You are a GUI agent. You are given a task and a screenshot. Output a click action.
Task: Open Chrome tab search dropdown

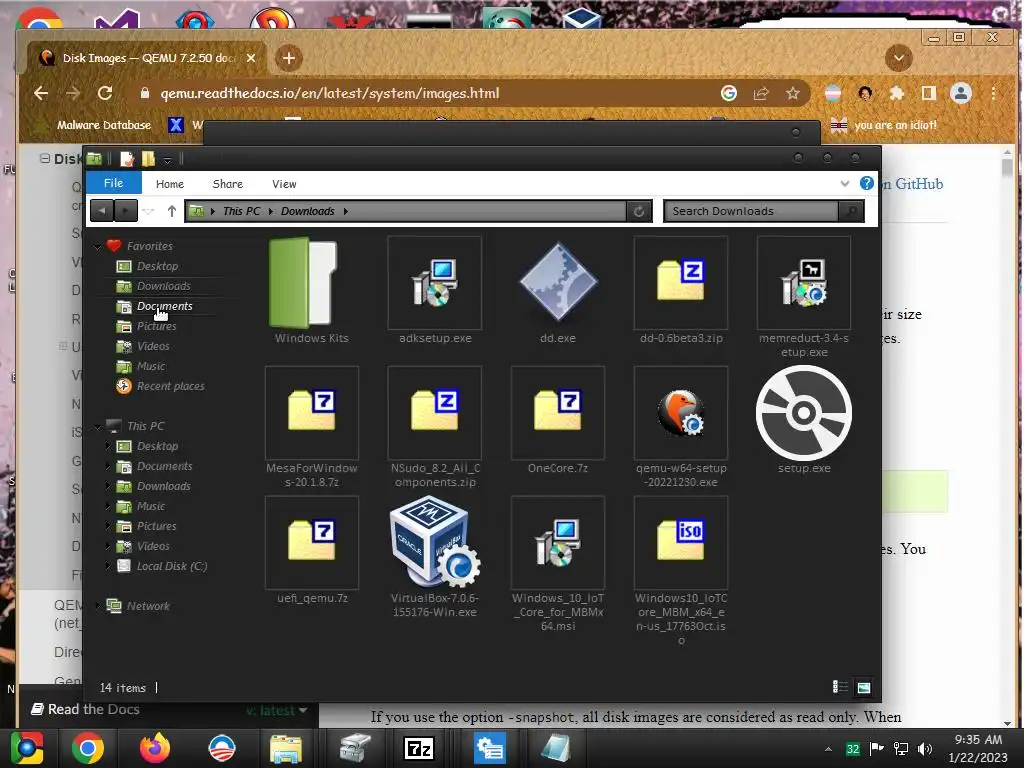click(899, 58)
